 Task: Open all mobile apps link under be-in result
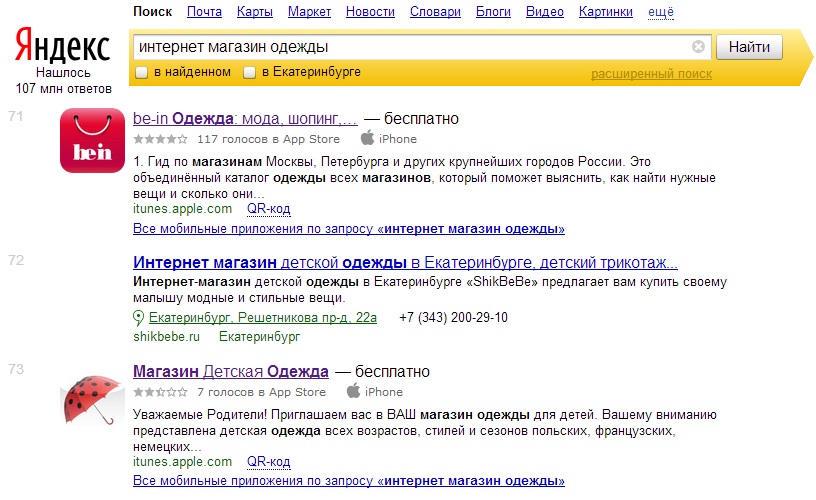pyautogui.click(x=349, y=228)
